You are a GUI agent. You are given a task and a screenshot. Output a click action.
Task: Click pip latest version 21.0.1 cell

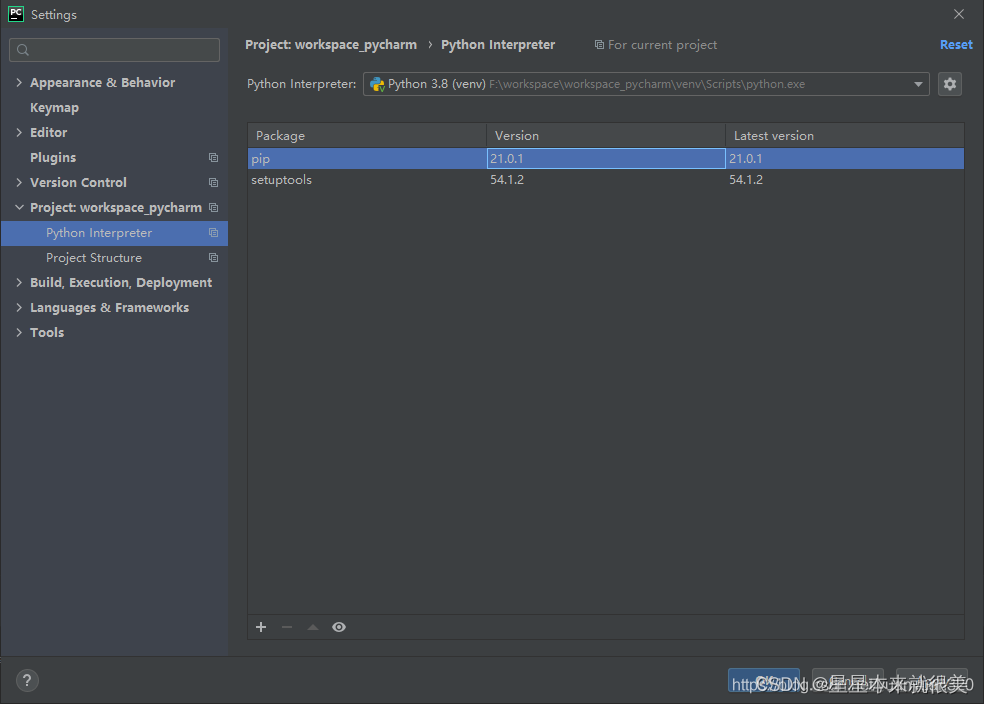[845, 159]
